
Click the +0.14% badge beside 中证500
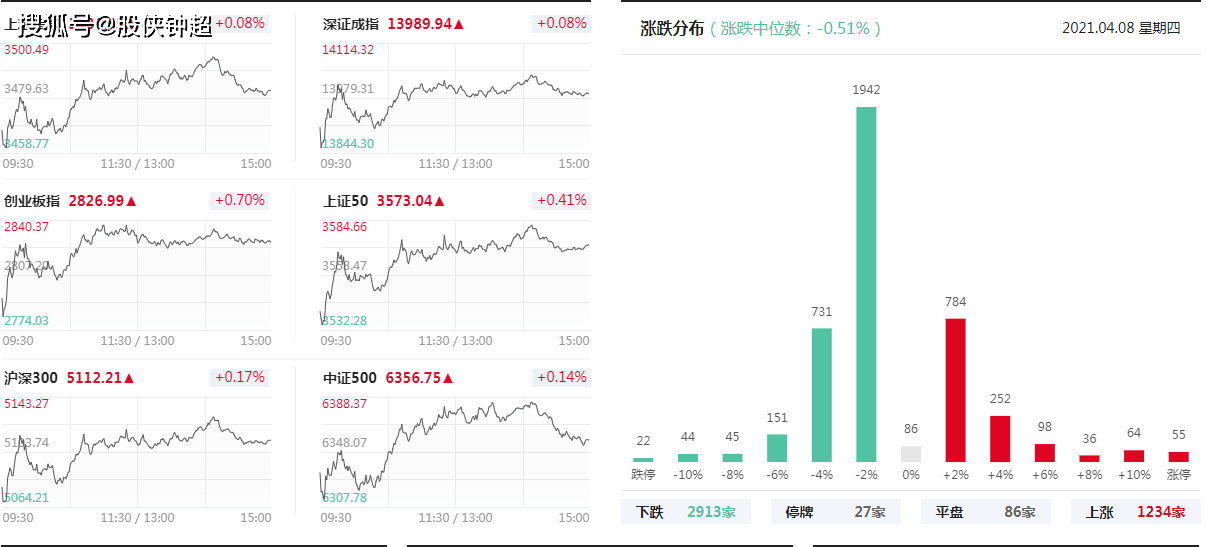(561, 377)
